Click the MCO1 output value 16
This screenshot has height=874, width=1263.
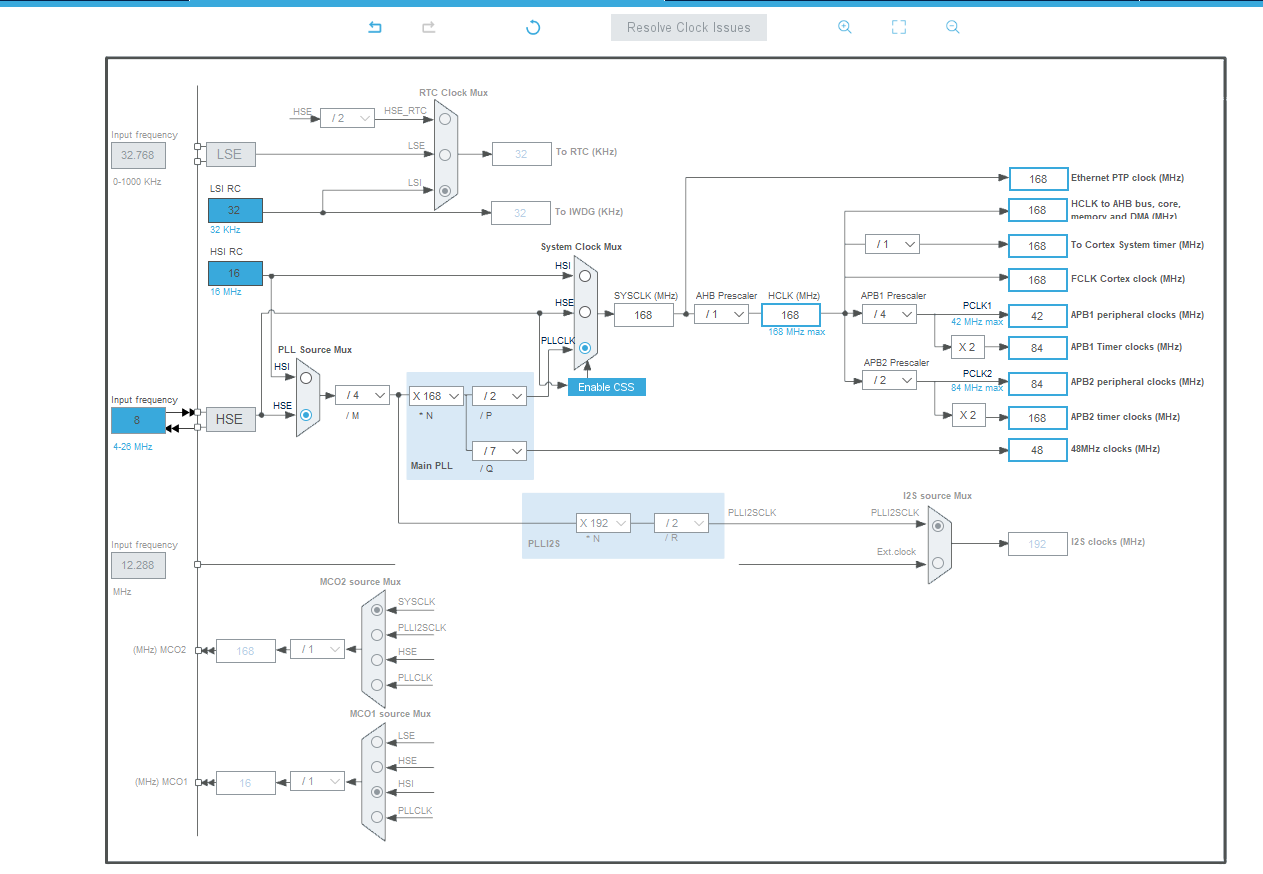[246, 783]
